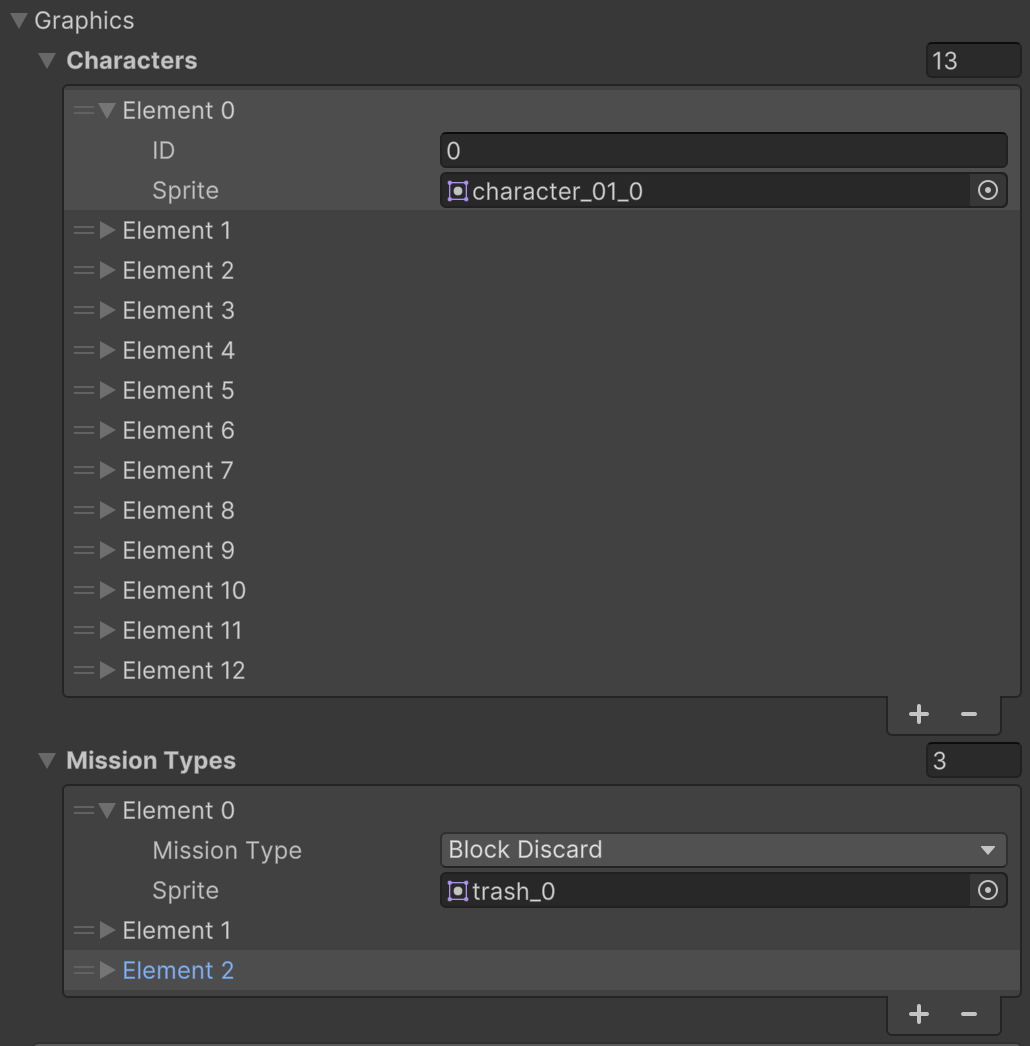Click the Characters array size field

(x=973, y=61)
